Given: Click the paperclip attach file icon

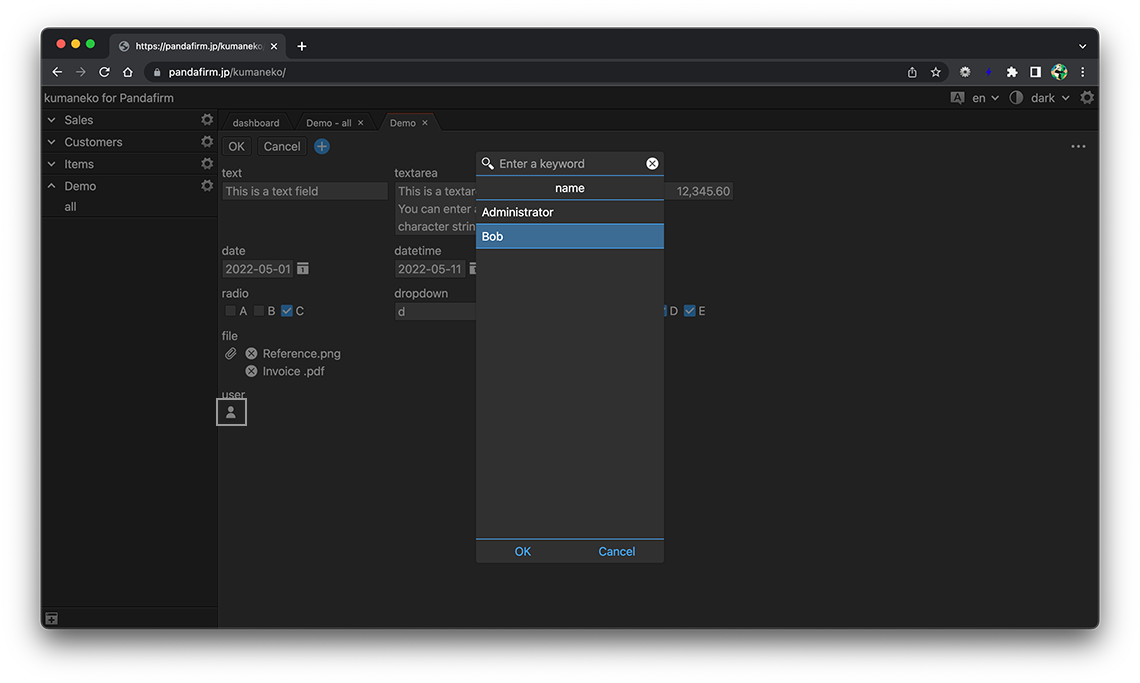Looking at the screenshot, I should (x=230, y=354).
